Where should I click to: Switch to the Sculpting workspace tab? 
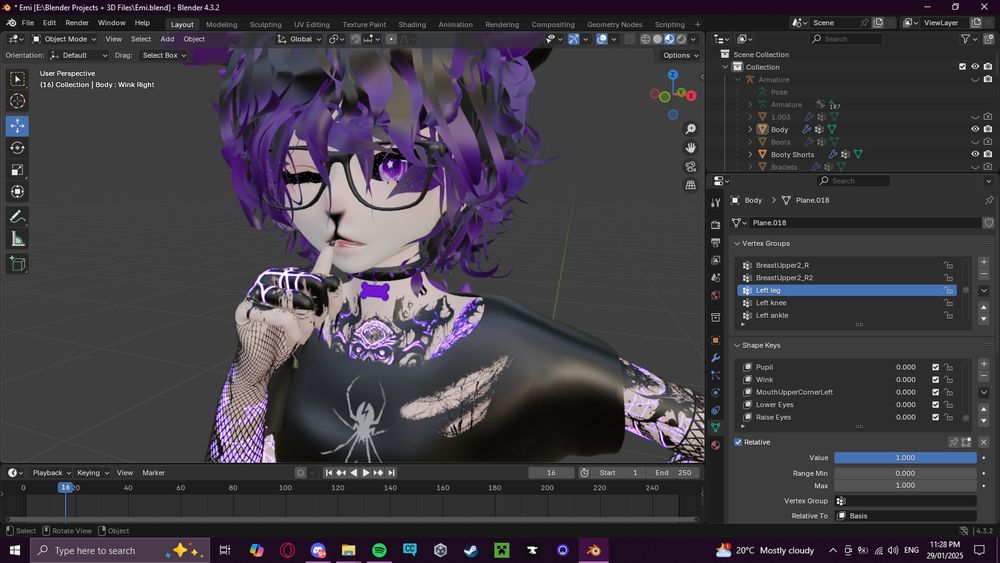click(265, 24)
